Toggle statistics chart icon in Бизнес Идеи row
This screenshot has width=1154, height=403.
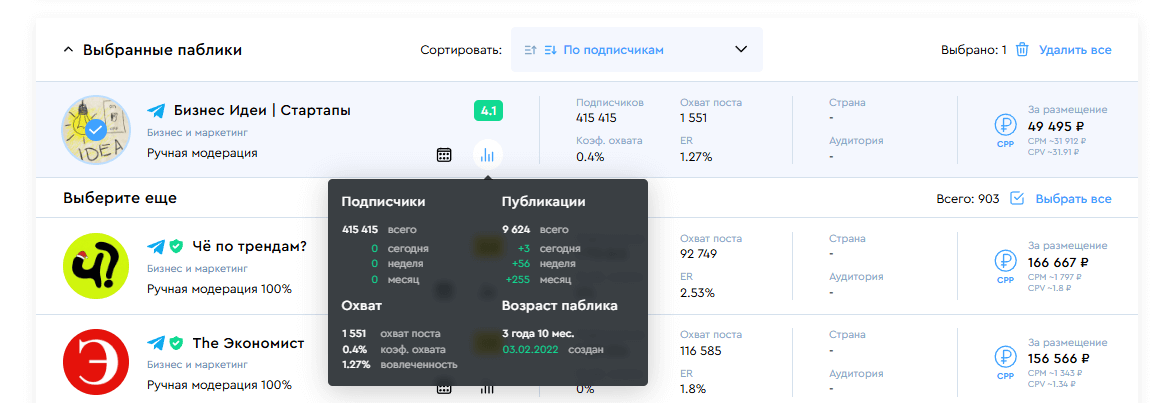[x=487, y=154]
